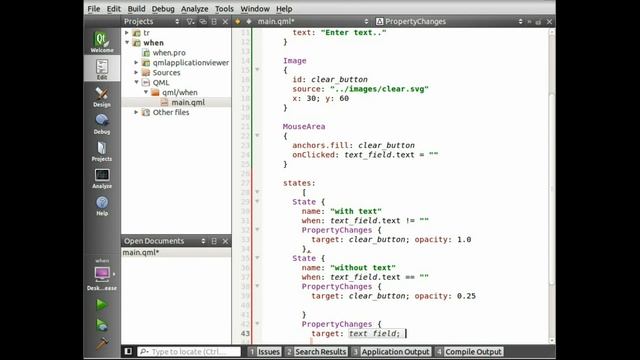640x360 pixels.
Task: Open the Tools menu
Action: click(x=224, y=9)
